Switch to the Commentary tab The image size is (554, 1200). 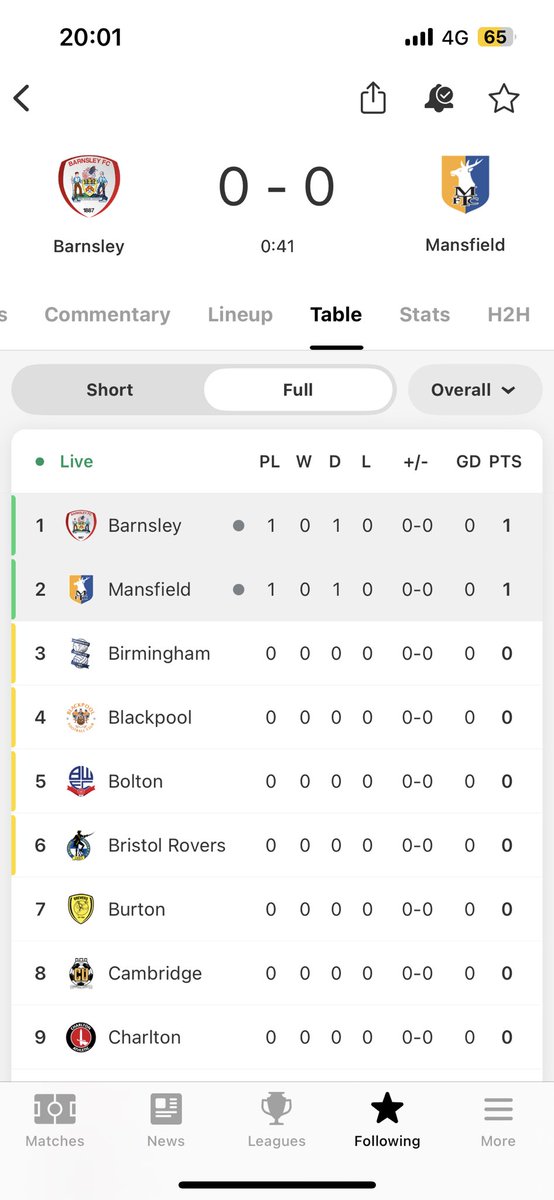coord(107,314)
